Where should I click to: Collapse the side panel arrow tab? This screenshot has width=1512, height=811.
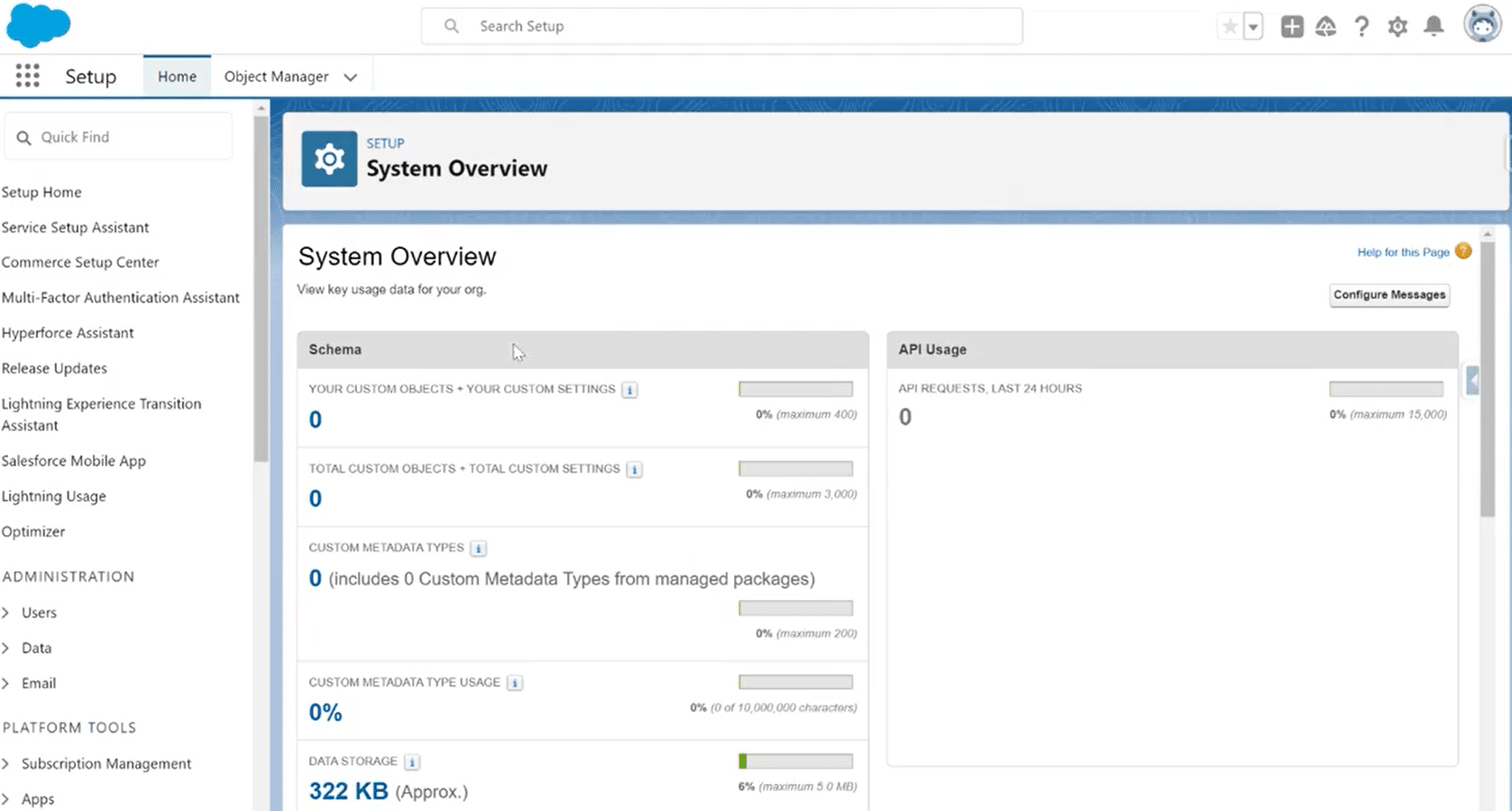tap(1472, 381)
